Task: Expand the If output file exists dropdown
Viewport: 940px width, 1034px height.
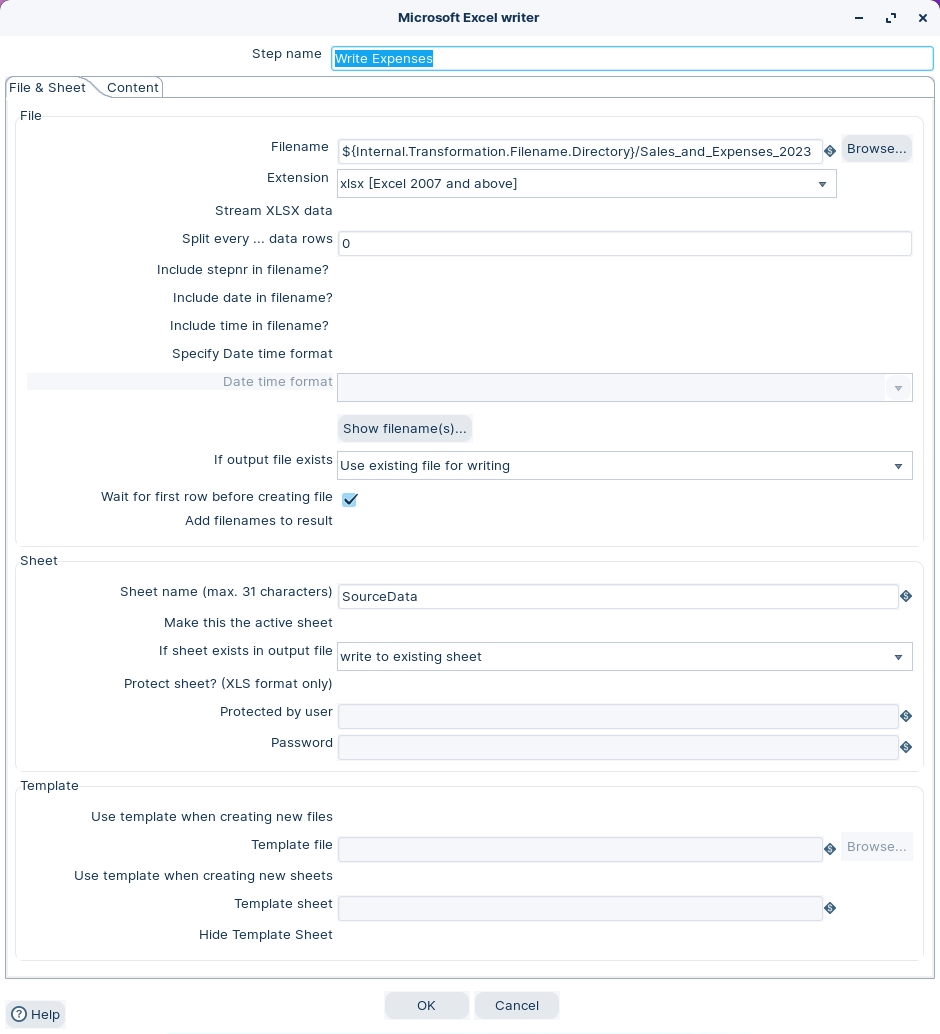Action: [897, 466]
